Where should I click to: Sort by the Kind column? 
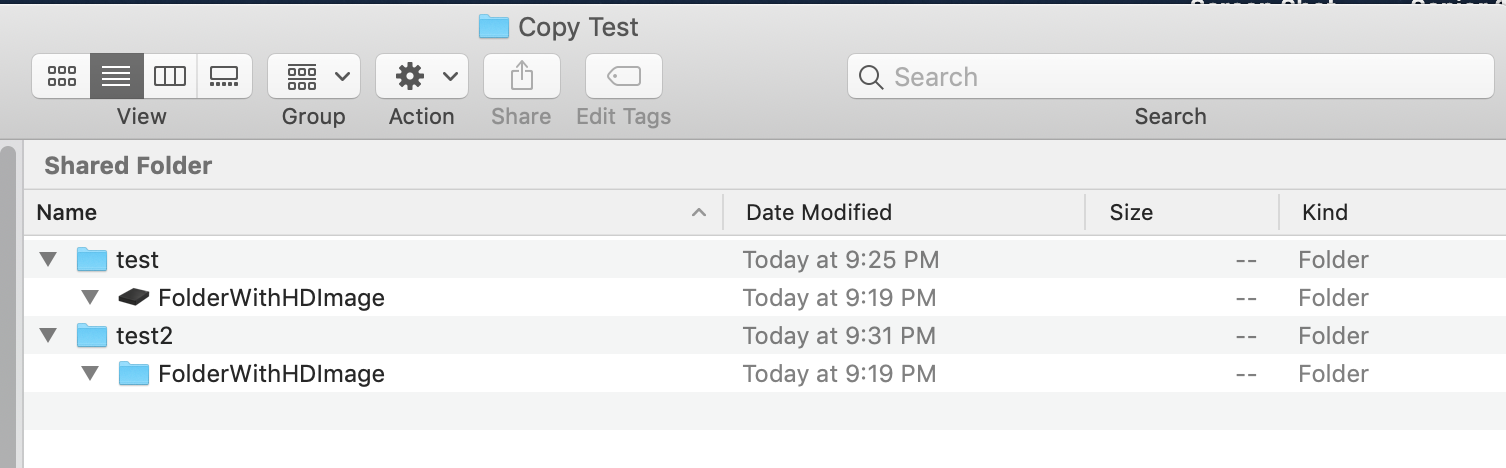point(1324,212)
